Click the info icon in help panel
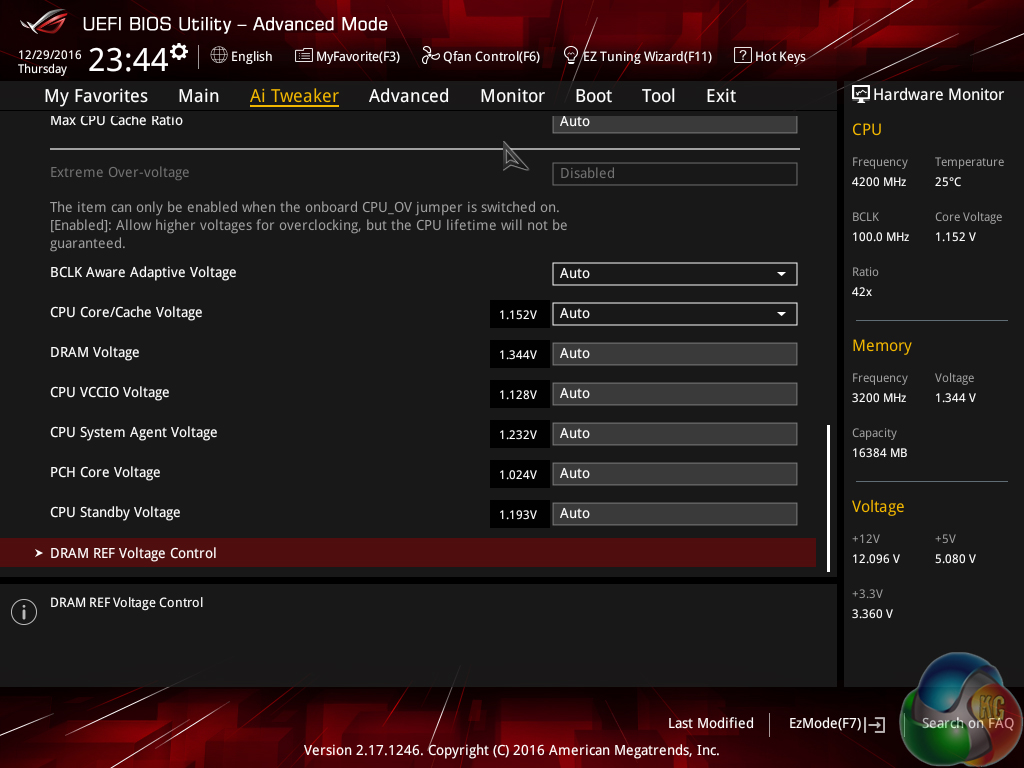This screenshot has height=768, width=1024. pos(24,612)
